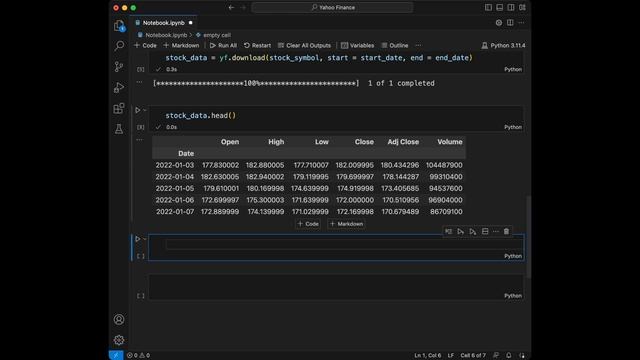
Task: Open notifications bell in status bar
Action: [x=509, y=355]
